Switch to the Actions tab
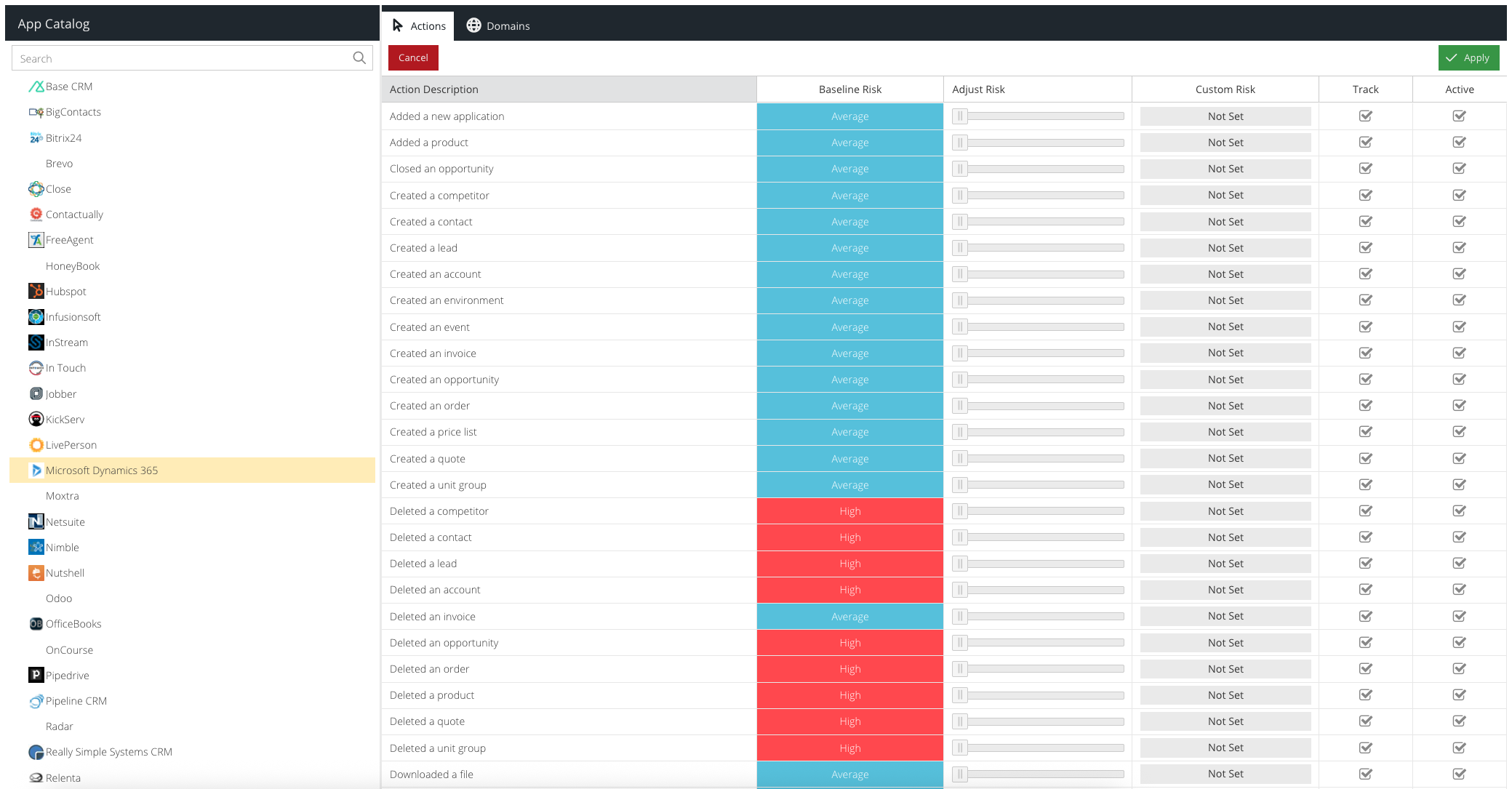The height and width of the screenshot is (789, 1512). pyautogui.click(x=418, y=26)
